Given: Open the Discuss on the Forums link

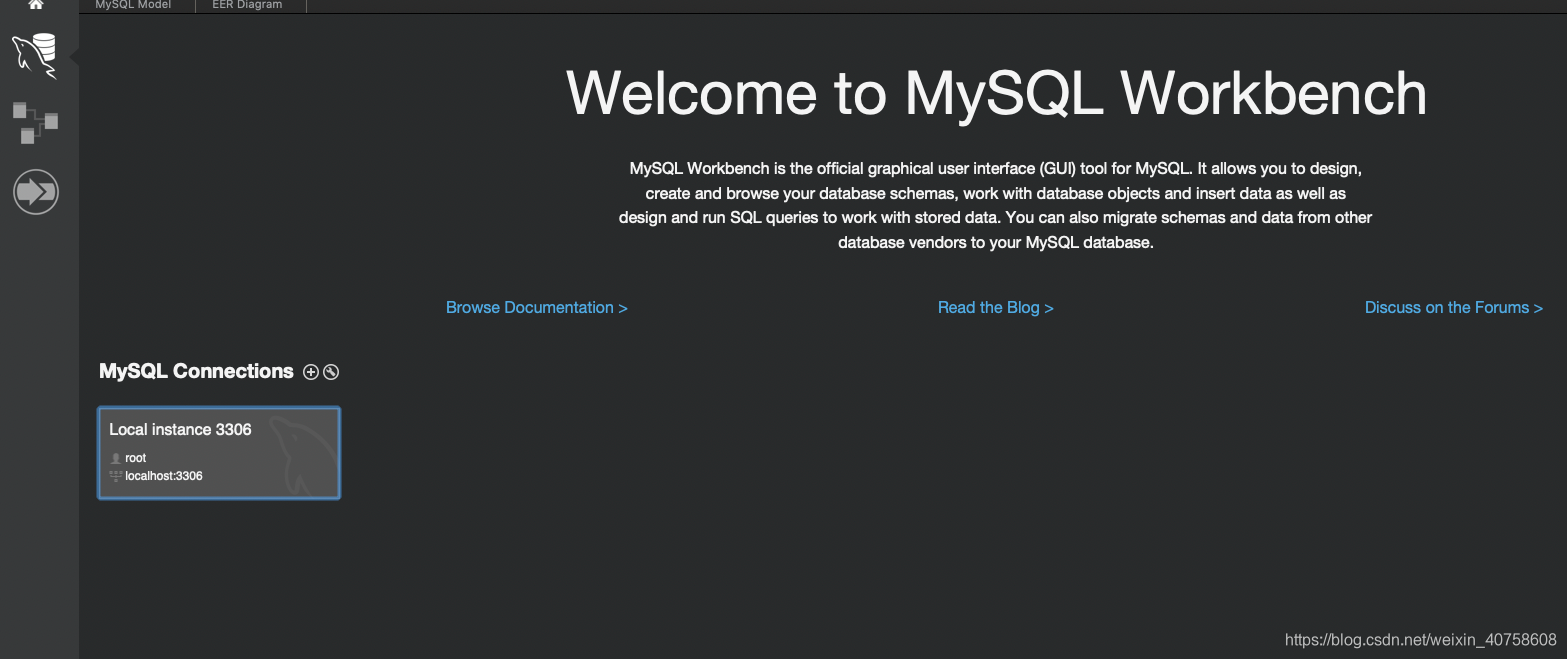Looking at the screenshot, I should pos(1454,308).
